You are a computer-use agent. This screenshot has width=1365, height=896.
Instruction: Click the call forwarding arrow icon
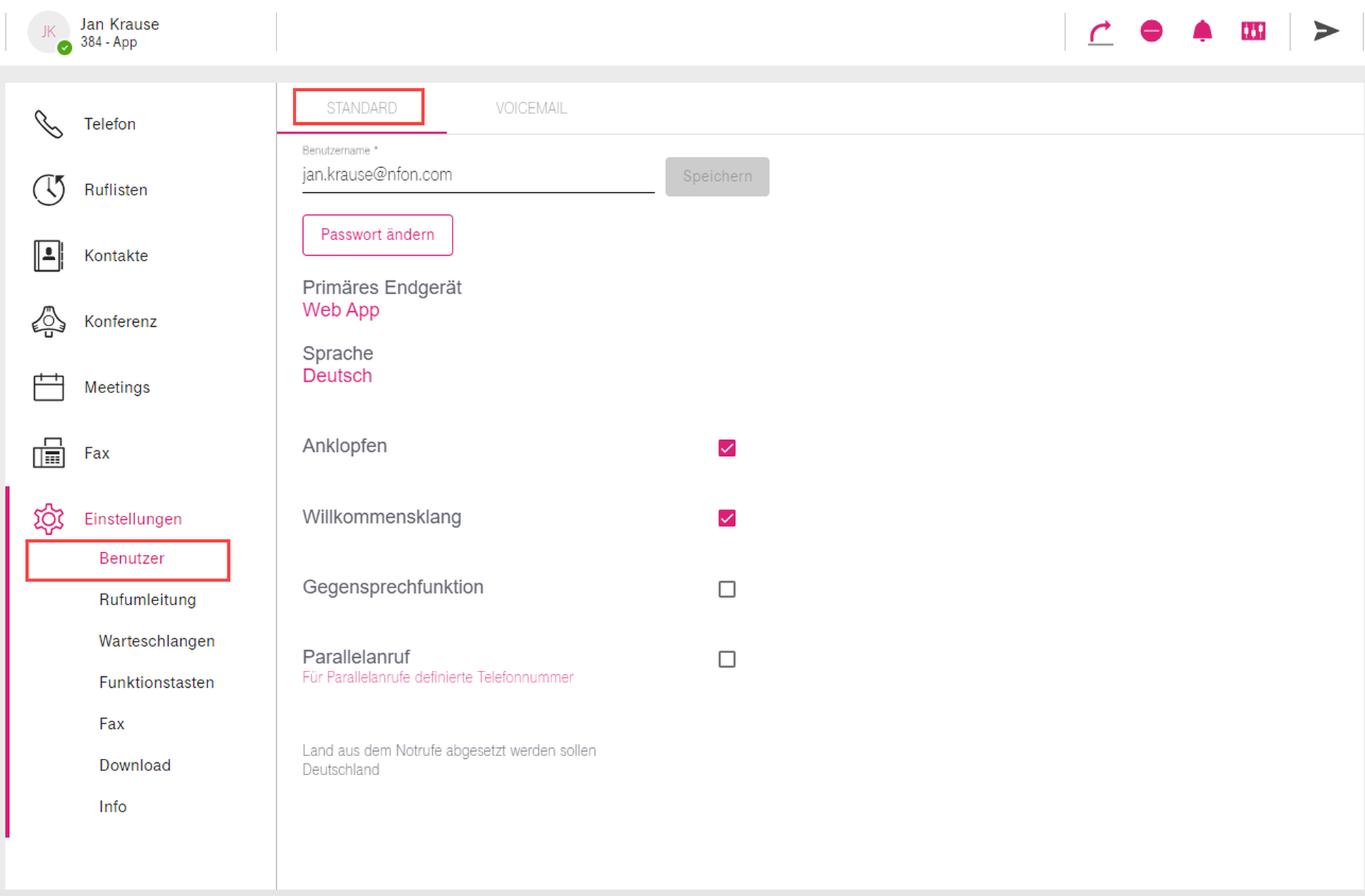1100,32
